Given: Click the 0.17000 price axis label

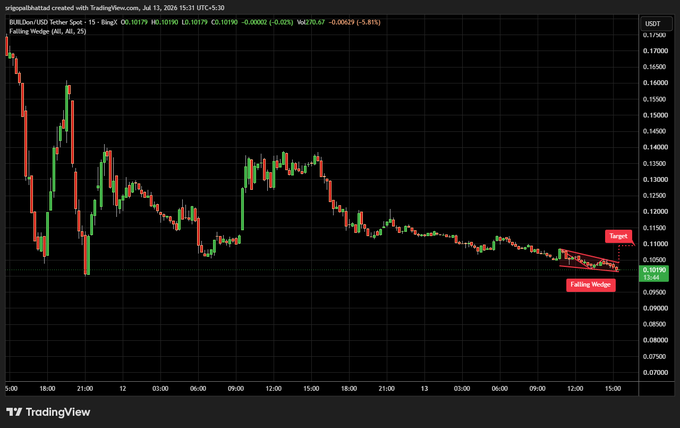Looking at the screenshot, I should click(x=655, y=51).
